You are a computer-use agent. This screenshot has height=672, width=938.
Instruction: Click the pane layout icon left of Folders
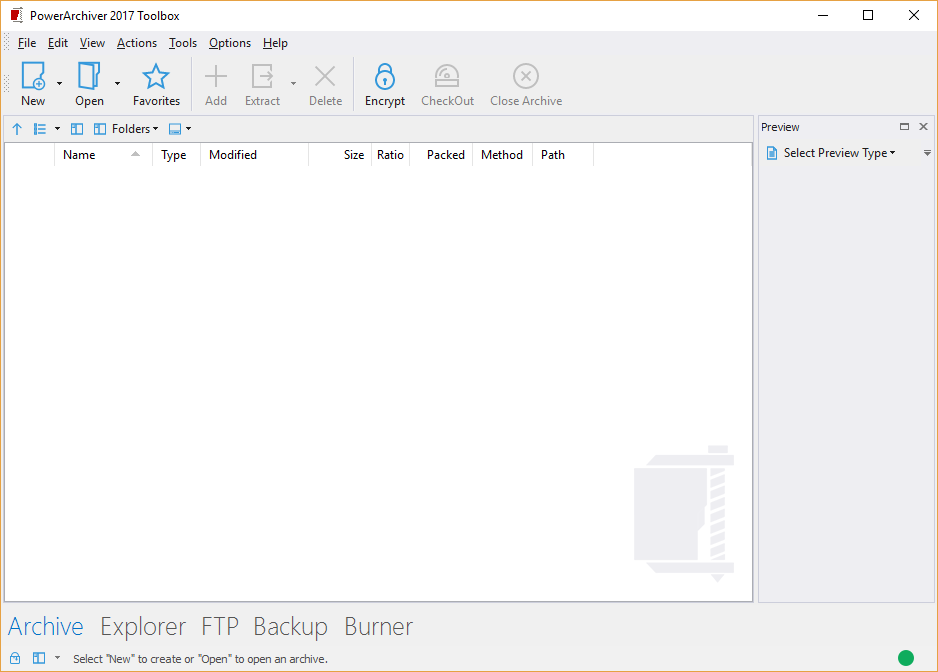click(x=77, y=129)
